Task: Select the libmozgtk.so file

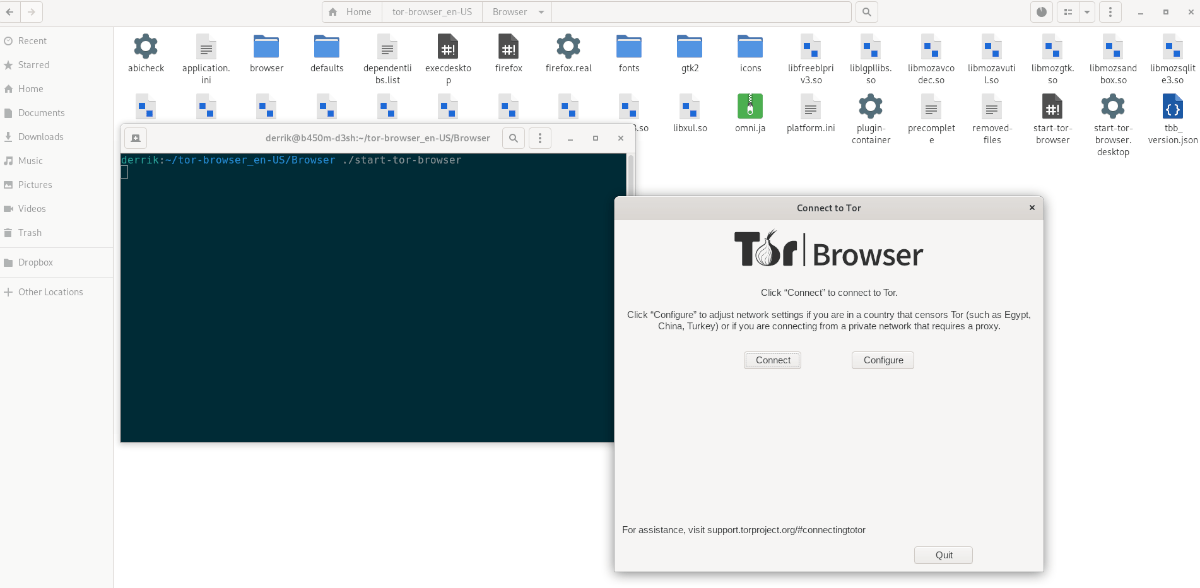Action: [1052, 46]
